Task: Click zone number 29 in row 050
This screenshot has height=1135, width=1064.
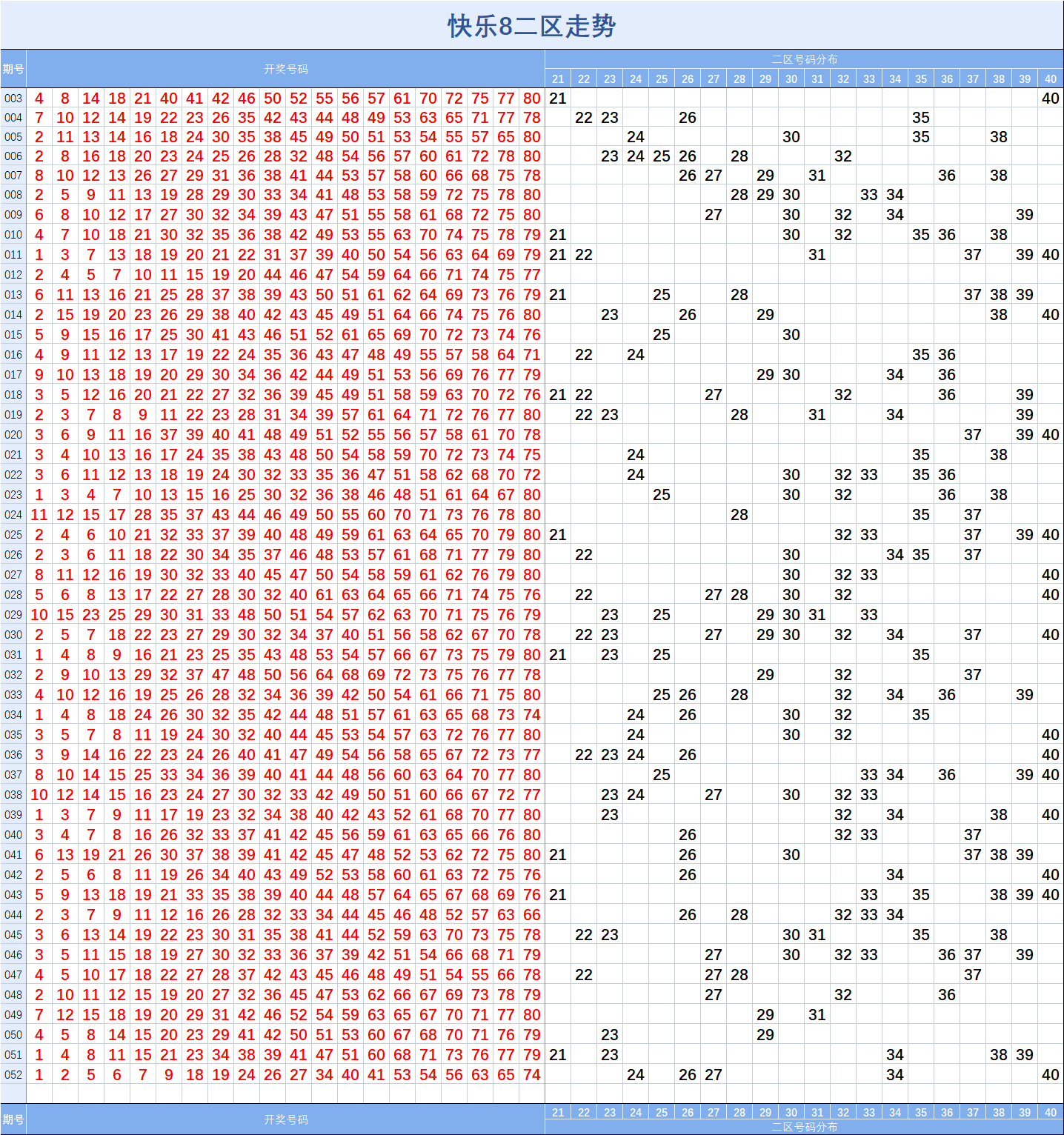Action: pos(765,1035)
